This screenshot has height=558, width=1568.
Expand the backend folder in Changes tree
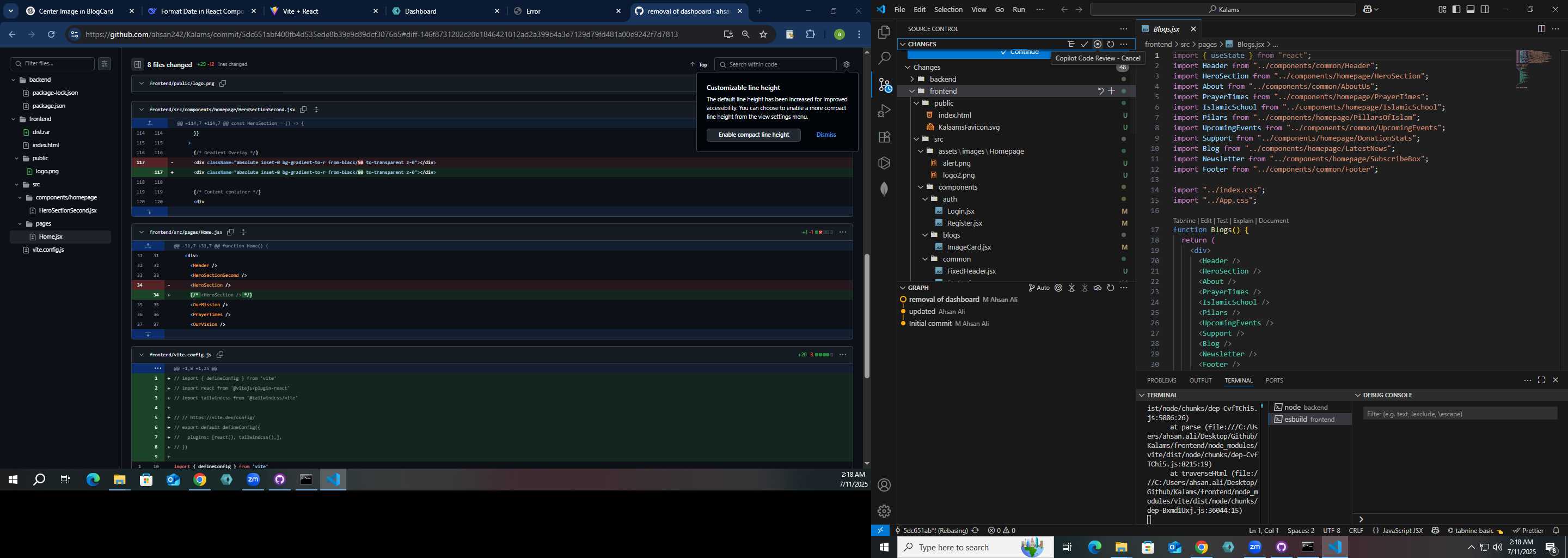tap(912, 79)
